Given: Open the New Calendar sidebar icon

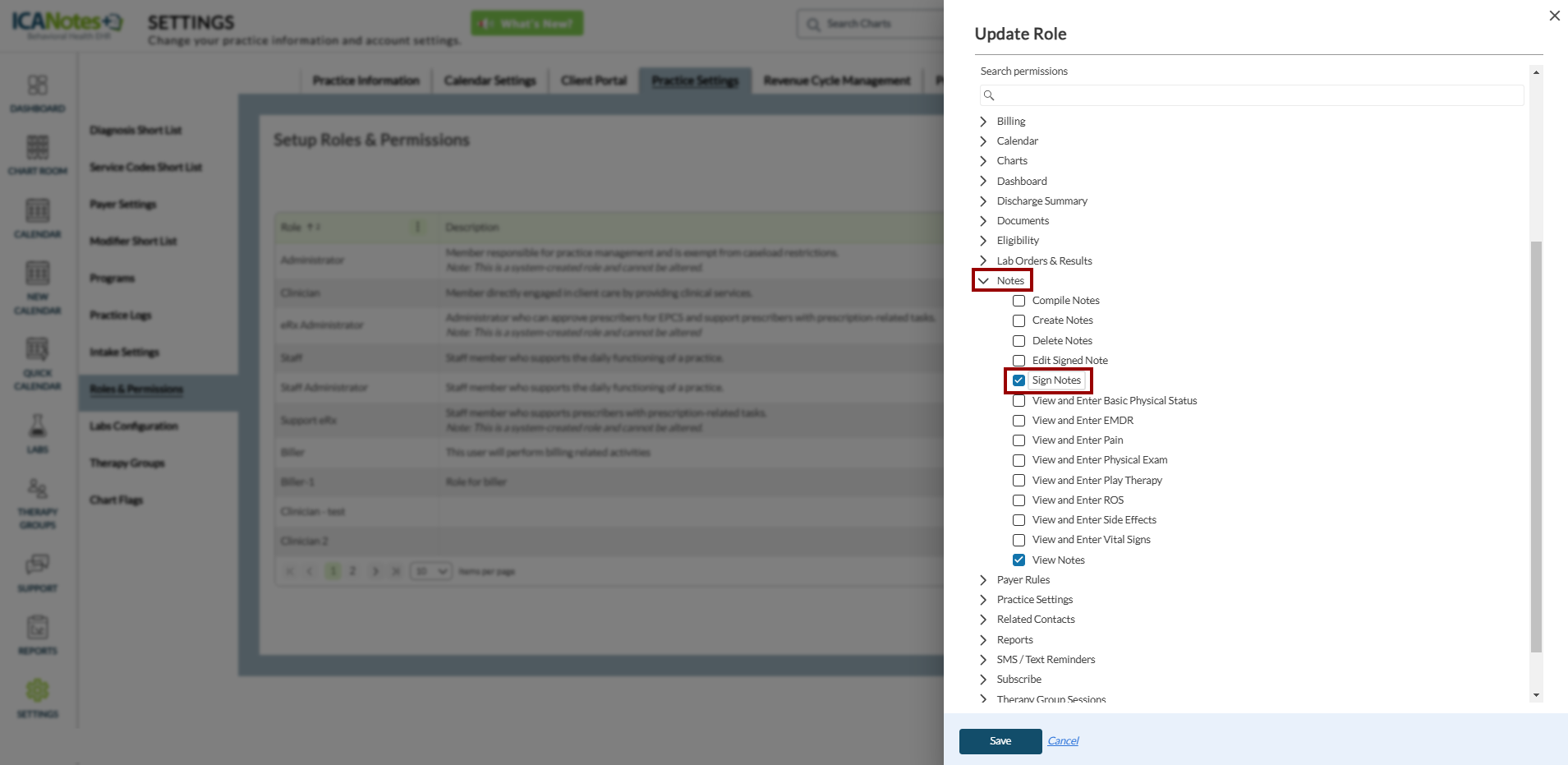Looking at the screenshot, I should pos(38,274).
